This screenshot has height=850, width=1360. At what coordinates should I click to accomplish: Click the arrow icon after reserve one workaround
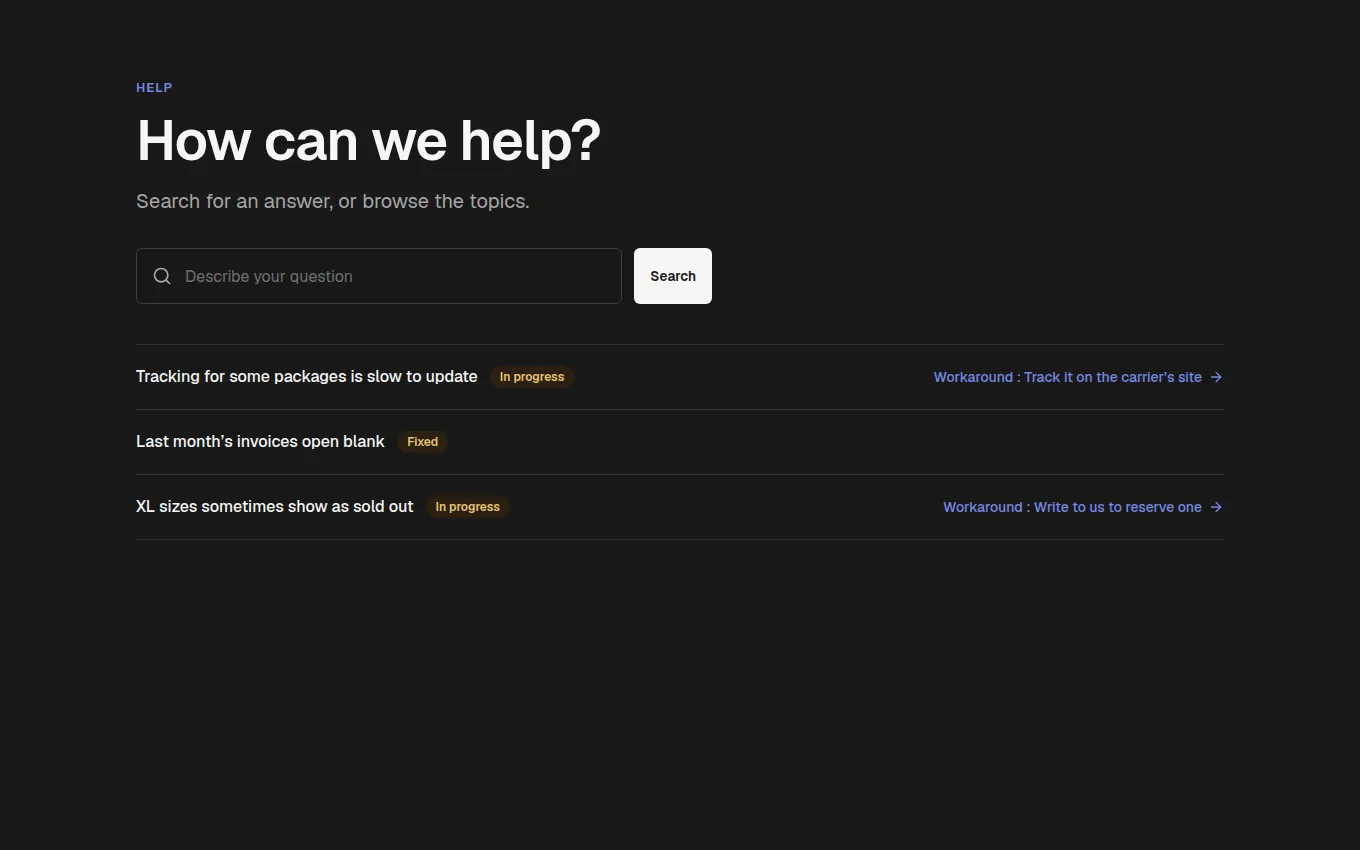click(1216, 507)
